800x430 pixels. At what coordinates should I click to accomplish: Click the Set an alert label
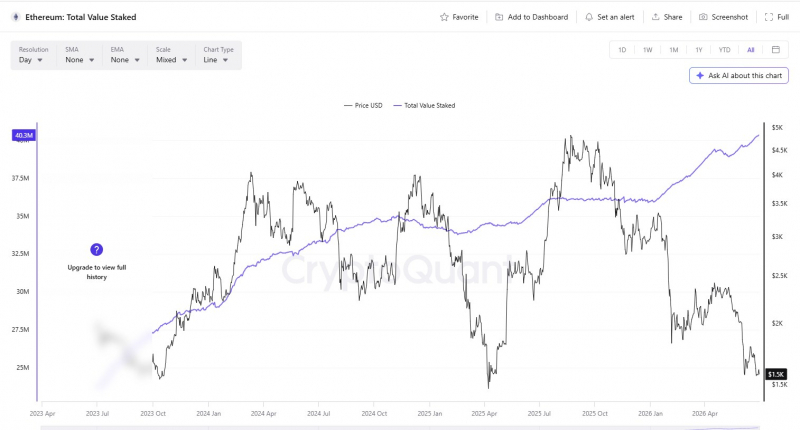click(x=616, y=17)
